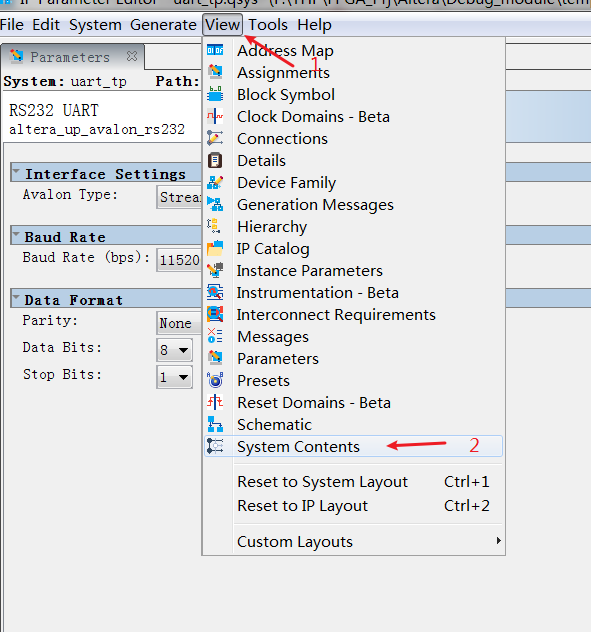
Task: Click the Clock Domains waveform icon
Action: coord(215,116)
